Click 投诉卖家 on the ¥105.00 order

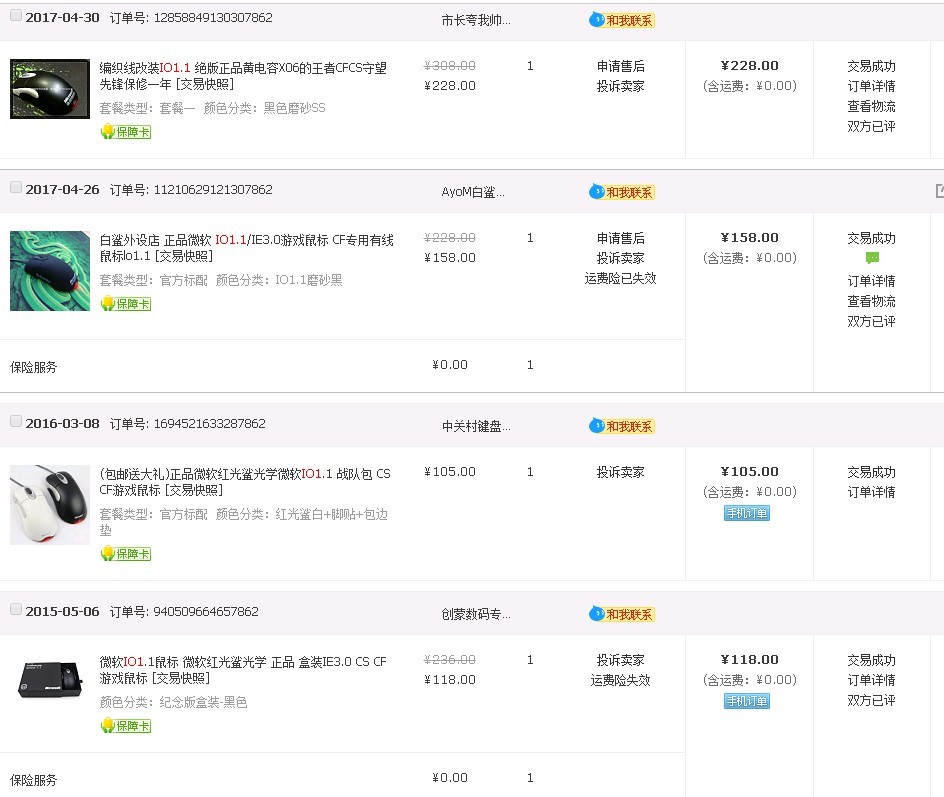pos(621,472)
